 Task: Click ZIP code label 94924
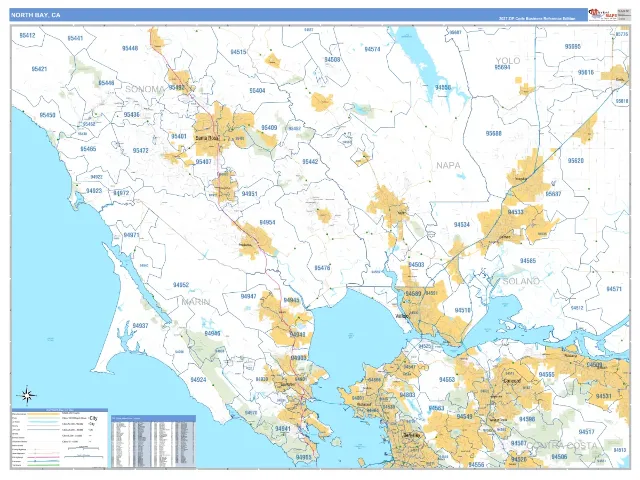[198, 380]
